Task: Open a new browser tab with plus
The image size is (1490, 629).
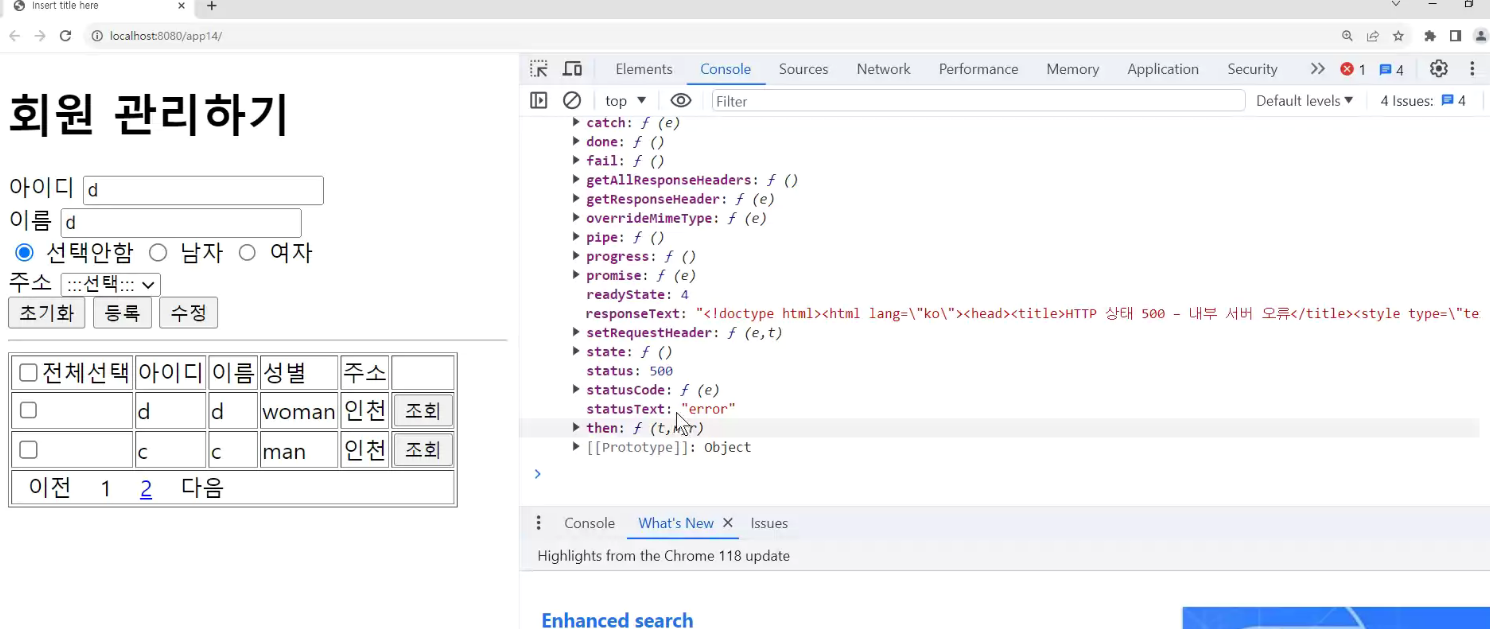Action: point(211,6)
